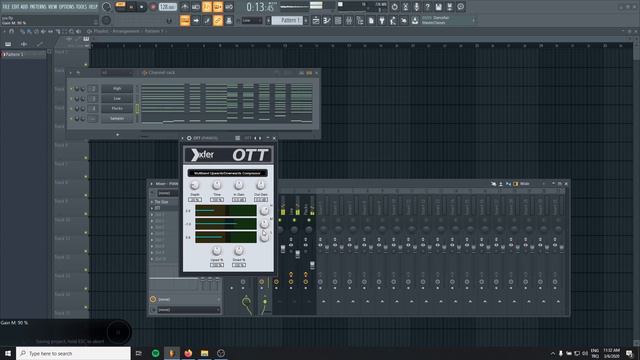Adjust OTT Upwd % knob
Viewport: 640px width, 360px height.
(217, 251)
